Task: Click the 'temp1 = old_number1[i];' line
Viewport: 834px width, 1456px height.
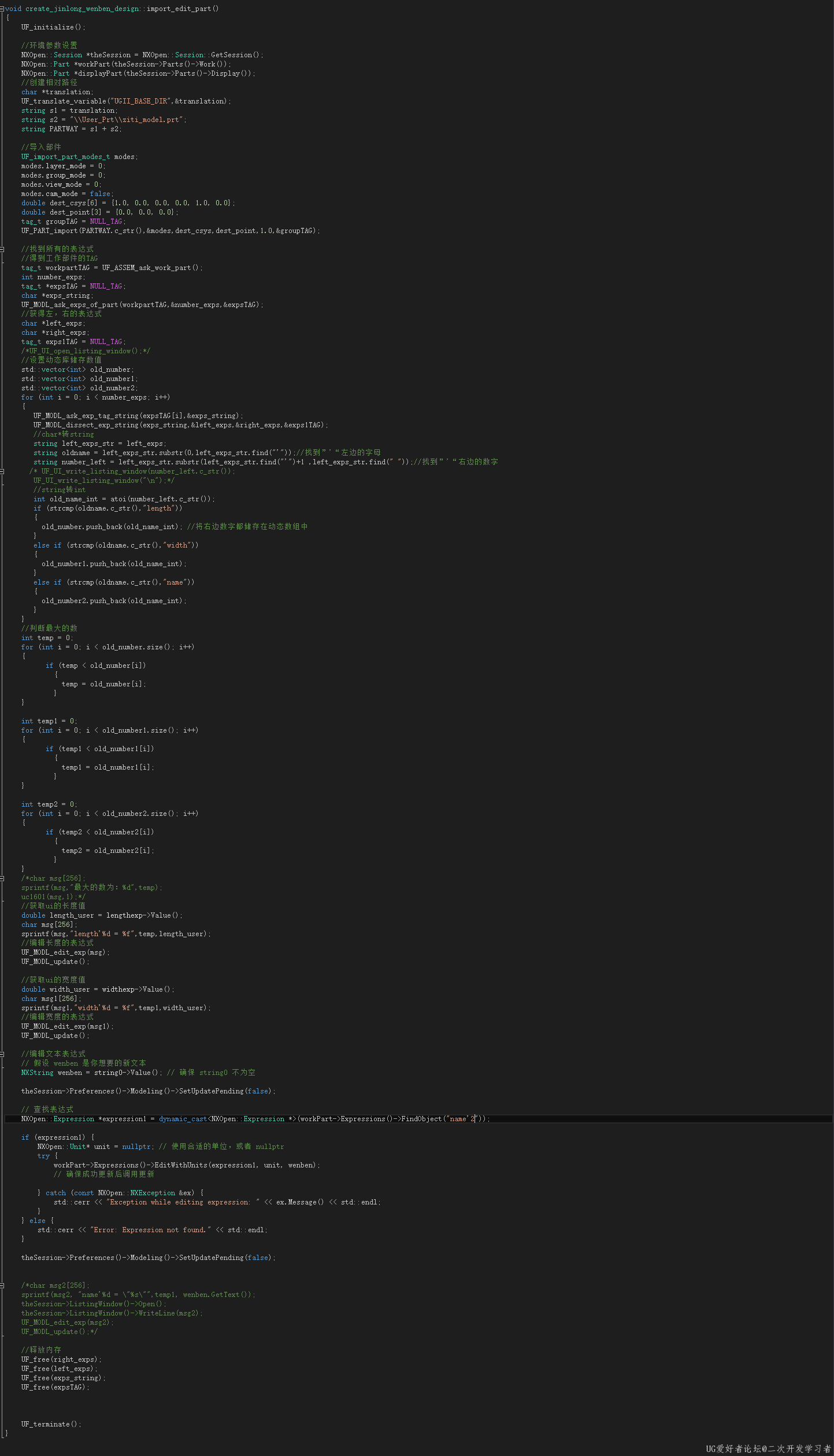Action: (108, 767)
